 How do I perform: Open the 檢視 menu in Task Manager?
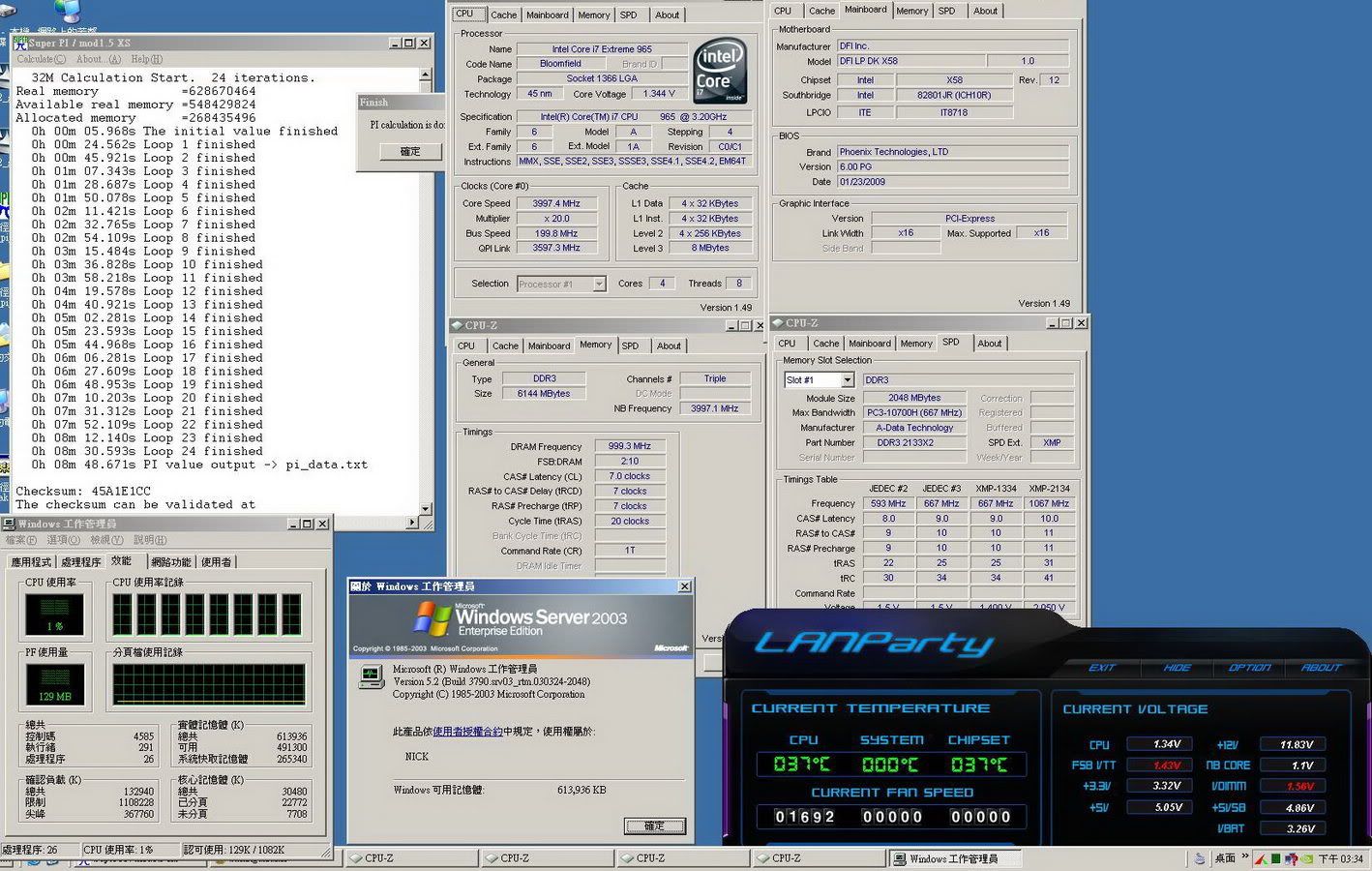106,540
